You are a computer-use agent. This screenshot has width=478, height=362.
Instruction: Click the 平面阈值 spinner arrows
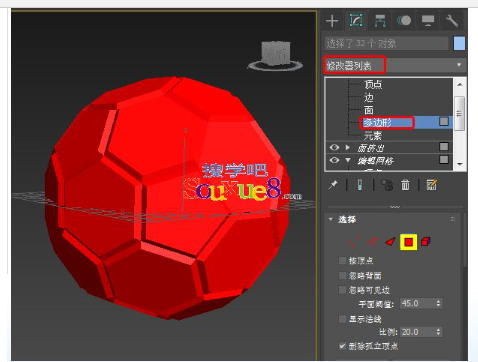coord(438,303)
